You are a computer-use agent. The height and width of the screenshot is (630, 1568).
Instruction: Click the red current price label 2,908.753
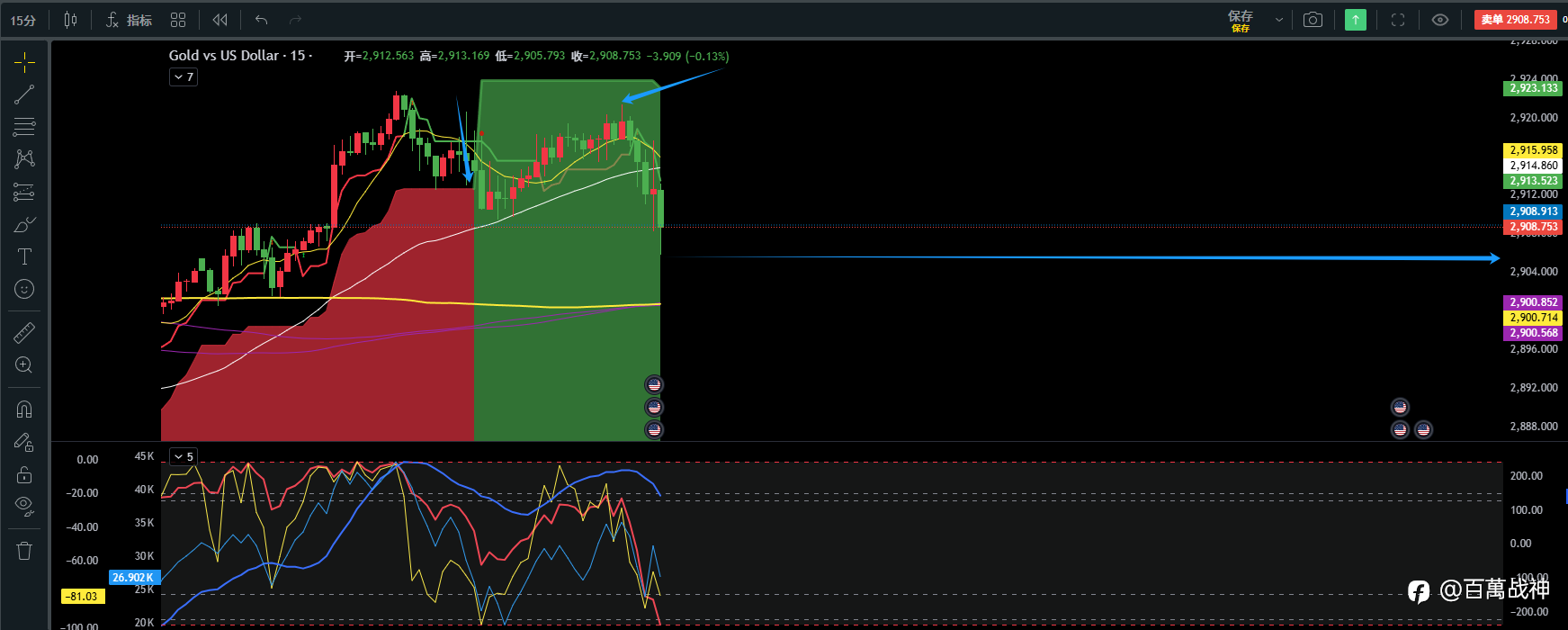(x=1533, y=227)
